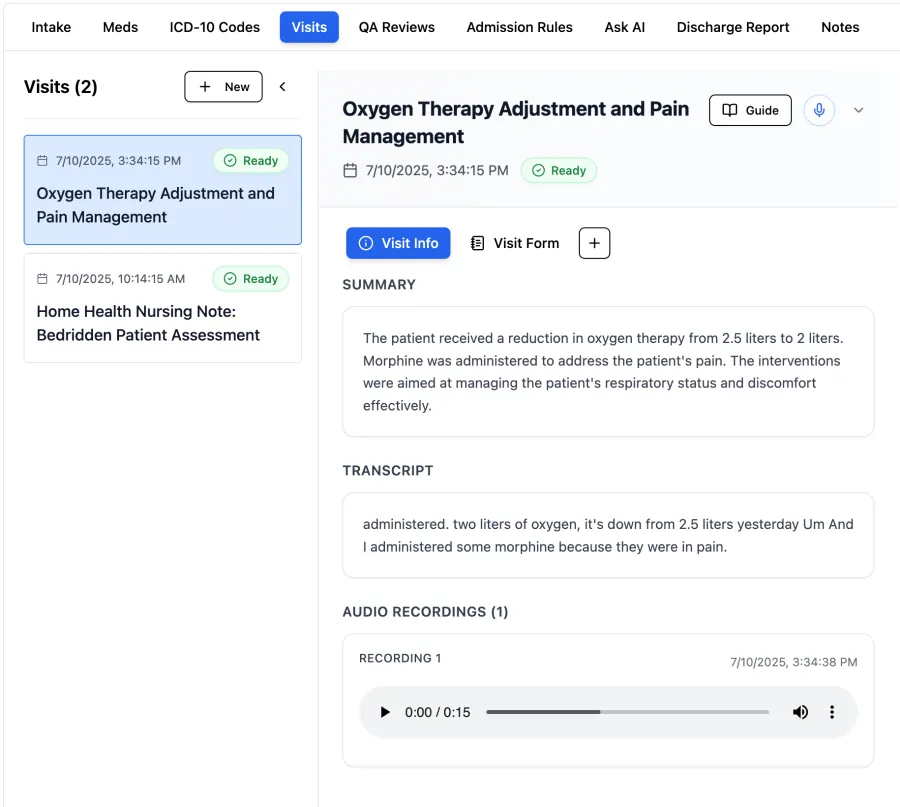This screenshot has width=900, height=807.
Task: Switch to the Visit Form view
Action: pos(514,242)
